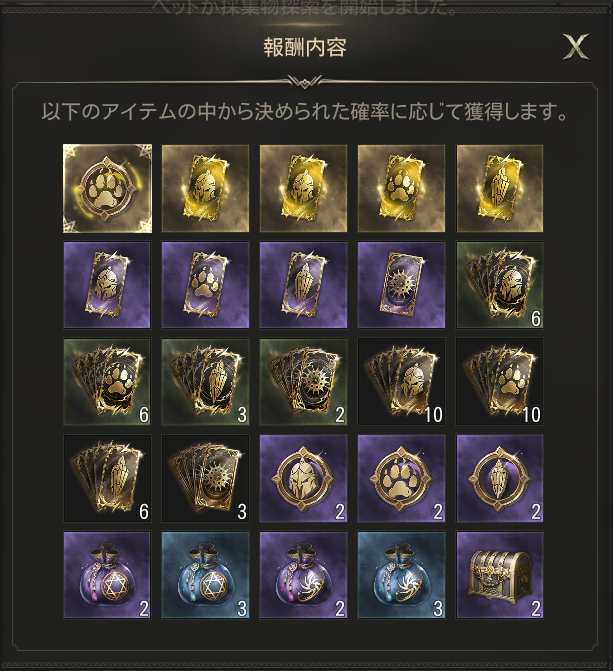
Task: Click the purple shield medallion with 2
Action: [x=500, y=478]
